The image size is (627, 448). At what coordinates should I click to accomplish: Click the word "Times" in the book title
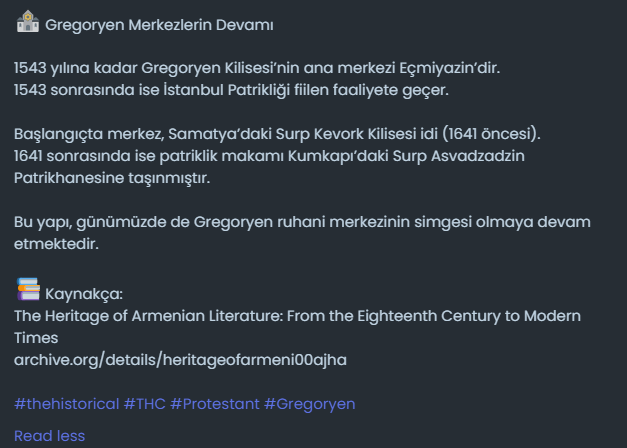pyautogui.click(x=36, y=337)
